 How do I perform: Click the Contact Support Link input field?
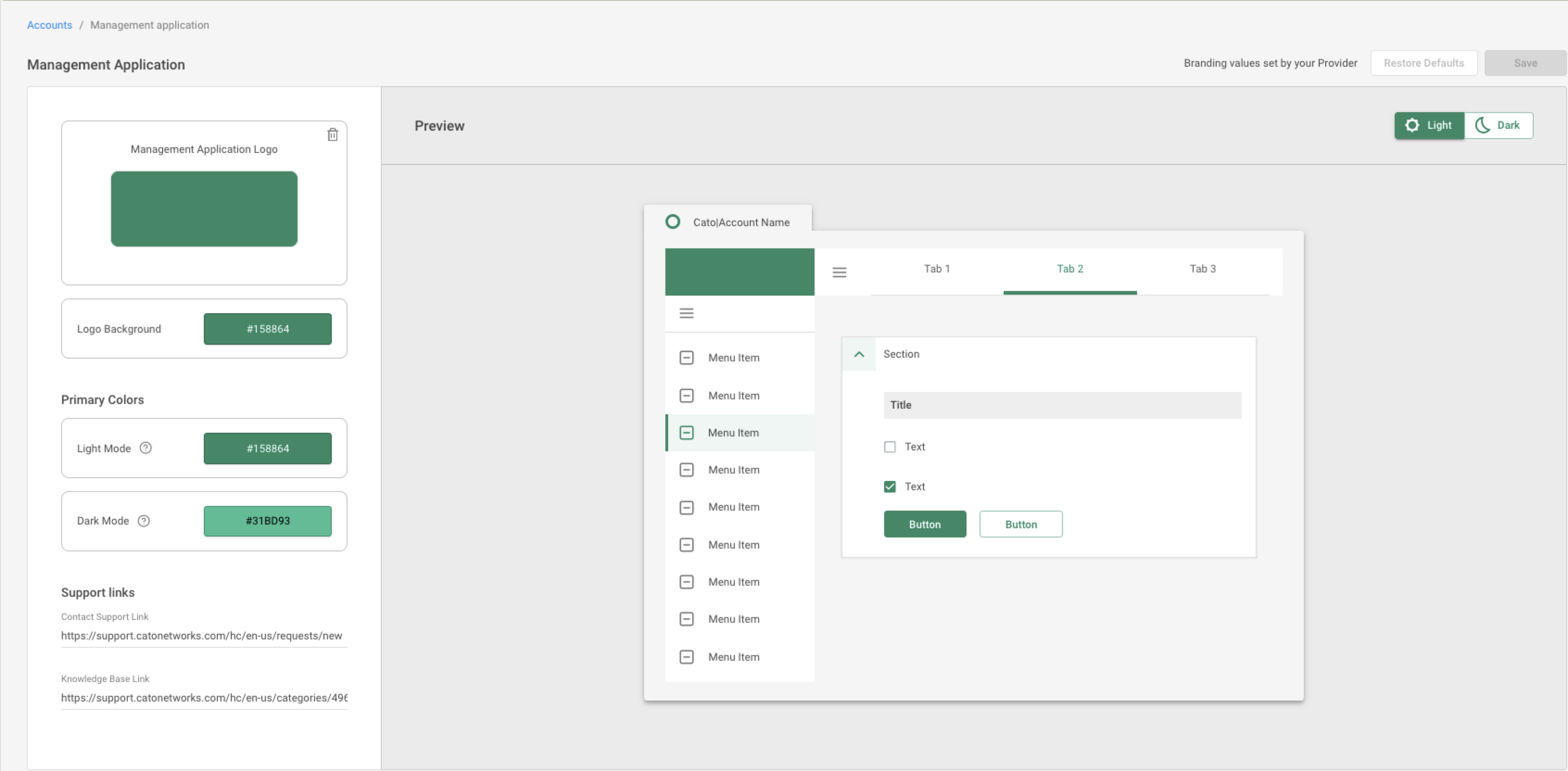[203, 636]
